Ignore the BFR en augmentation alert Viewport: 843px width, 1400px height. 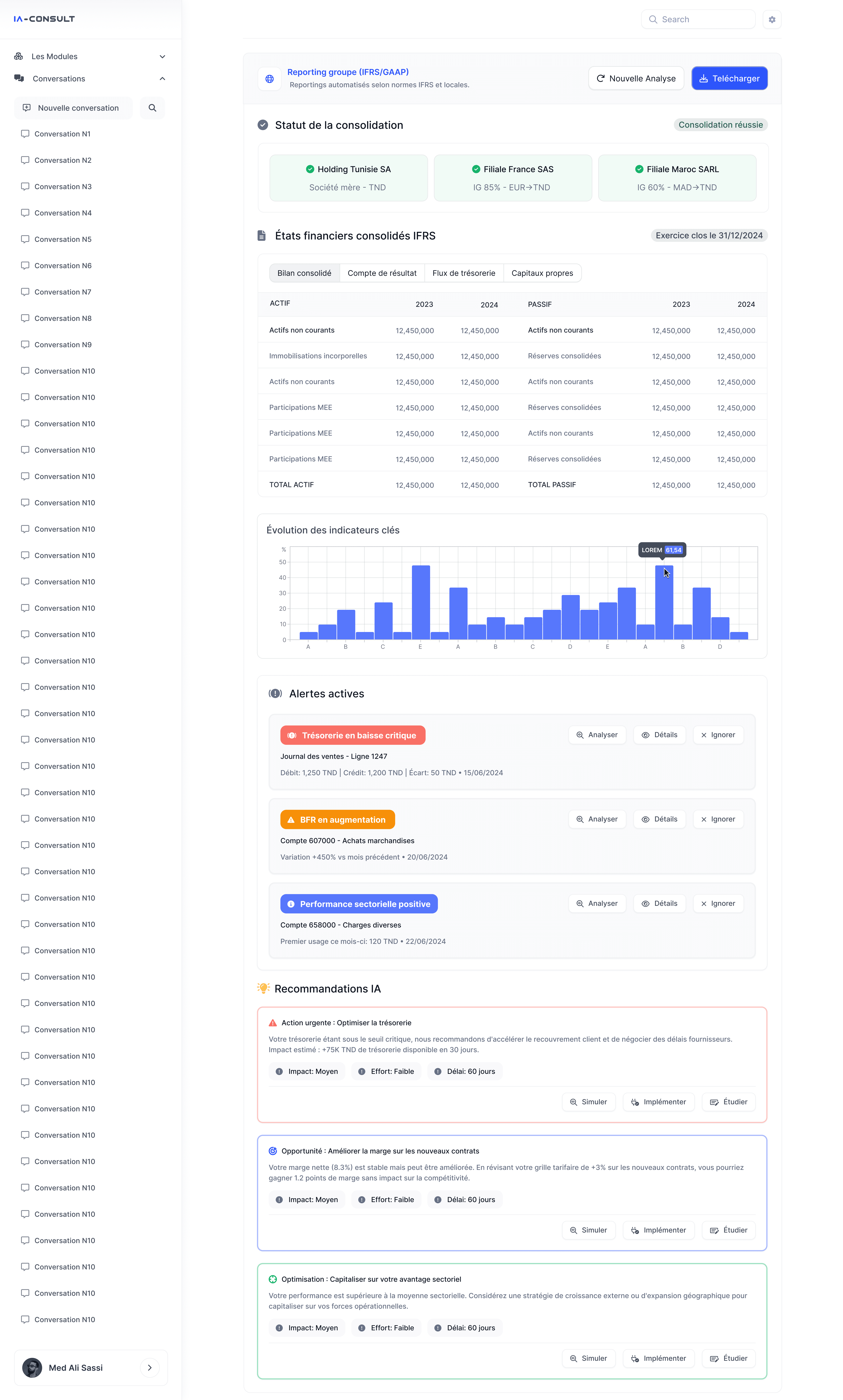(x=718, y=819)
